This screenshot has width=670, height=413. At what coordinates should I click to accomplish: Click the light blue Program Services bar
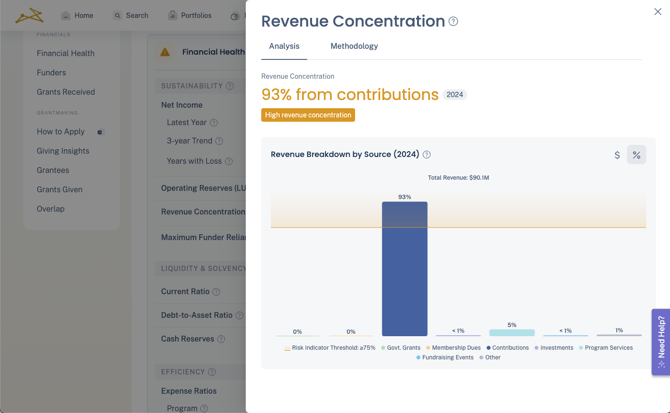(x=512, y=332)
